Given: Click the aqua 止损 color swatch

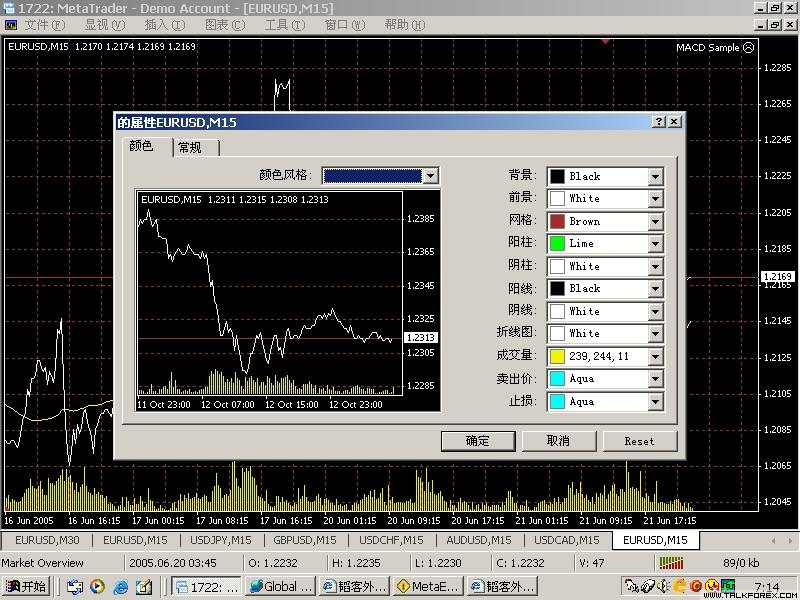Looking at the screenshot, I should tap(557, 402).
